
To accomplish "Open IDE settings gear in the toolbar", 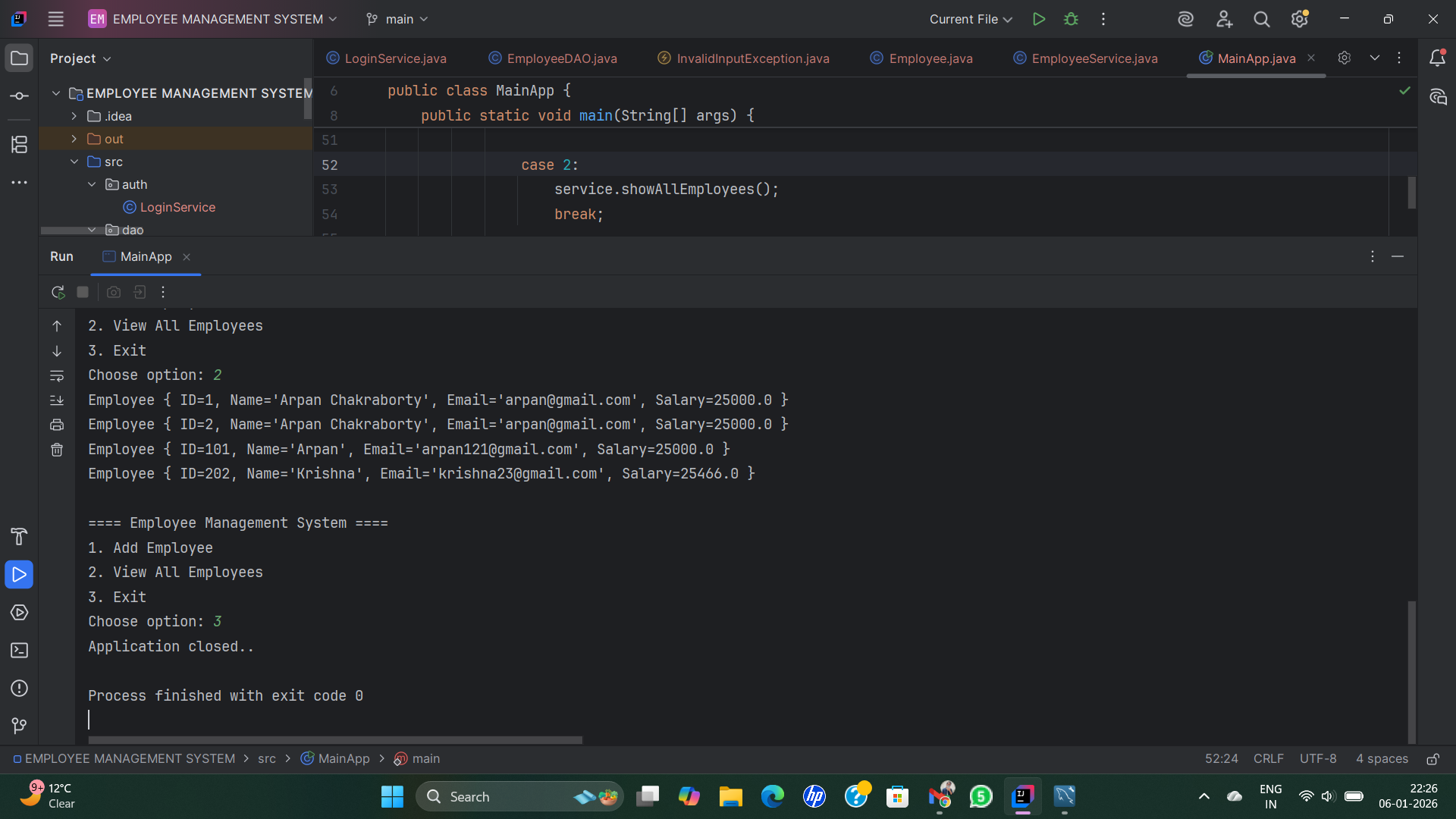I will pyautogui.click(x=1300, y=19).
